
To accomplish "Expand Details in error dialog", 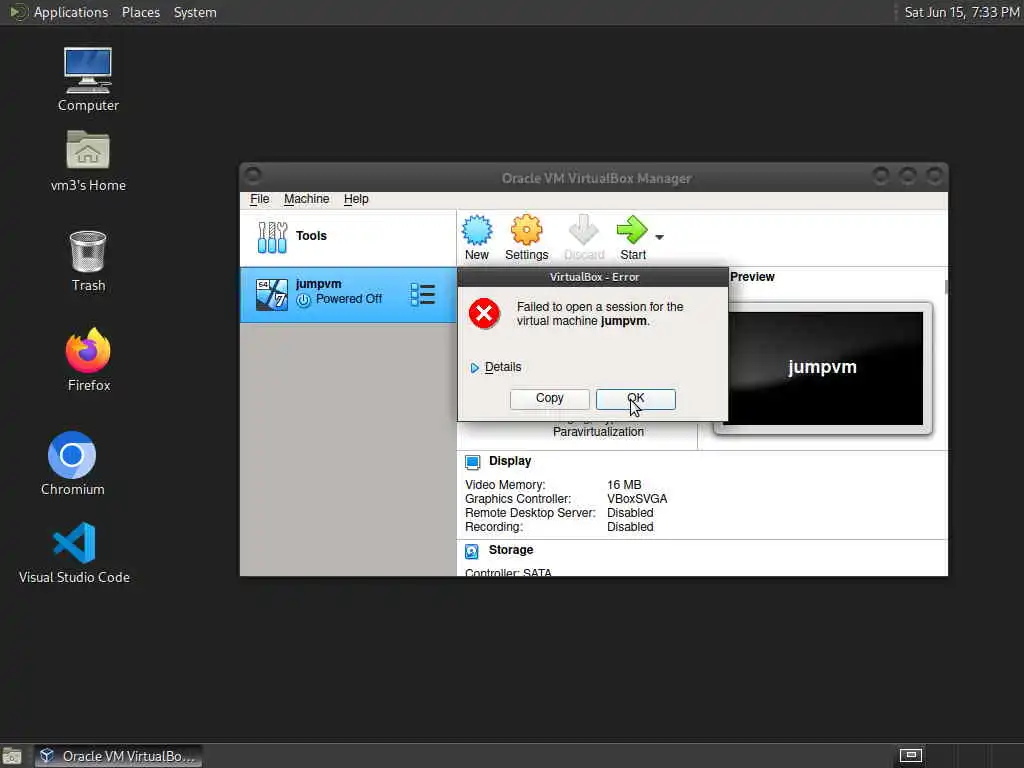I will pos(496,367).
